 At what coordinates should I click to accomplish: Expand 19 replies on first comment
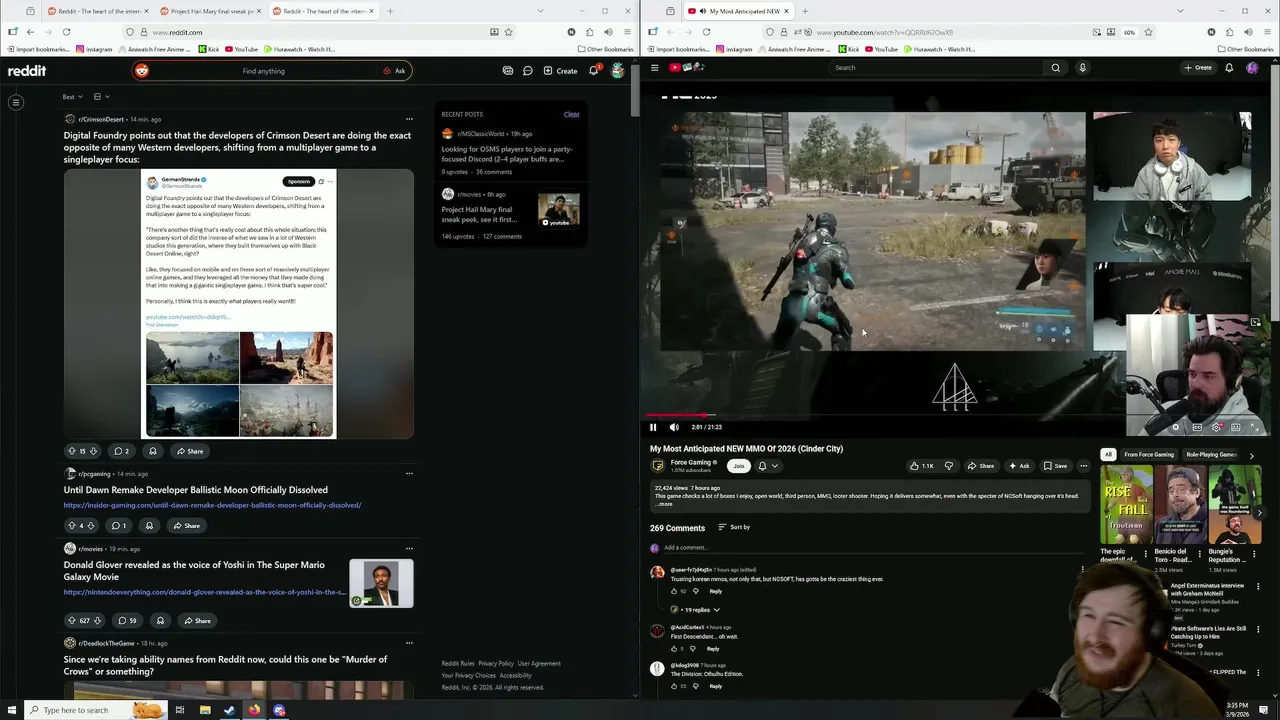[x=697, y=609]
